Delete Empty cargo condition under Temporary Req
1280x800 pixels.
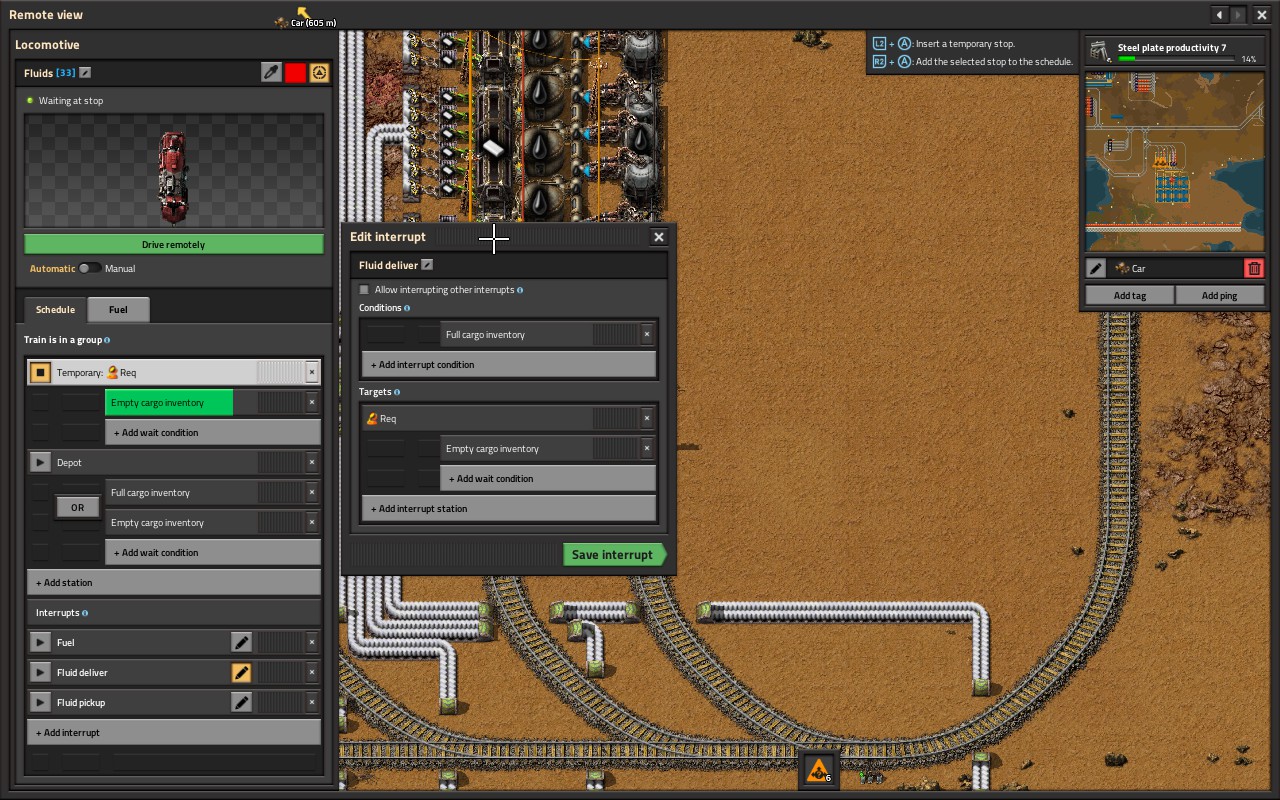(312, 402)
